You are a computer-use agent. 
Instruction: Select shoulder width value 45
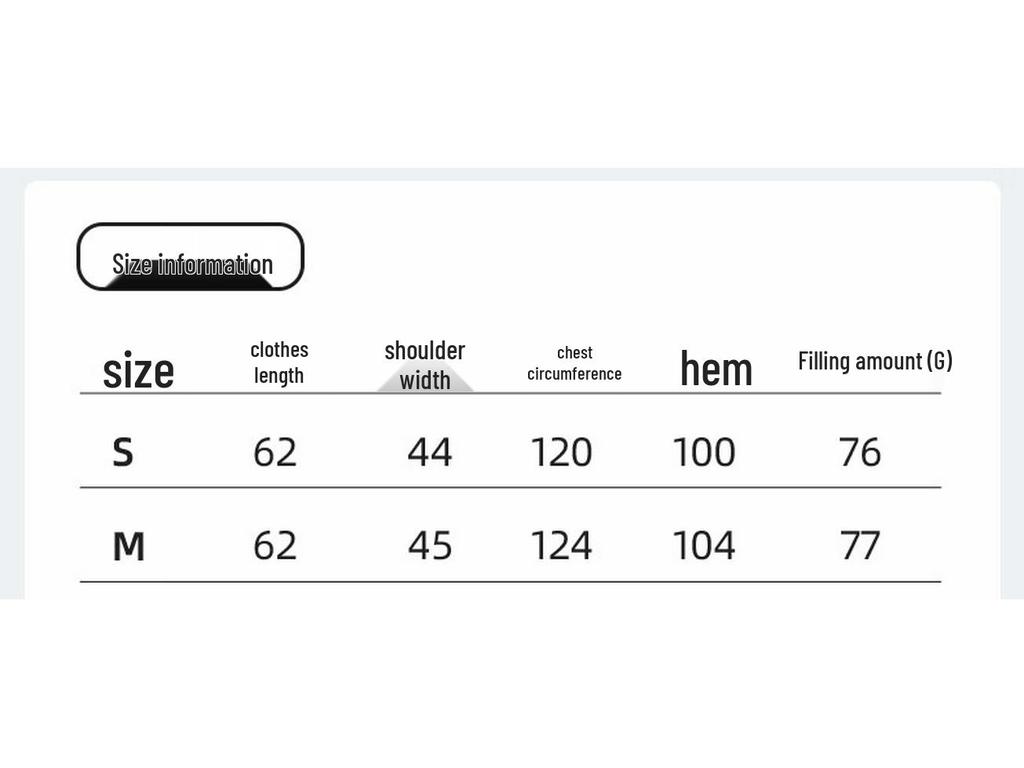pyautogui.click(x=430, y=546)
